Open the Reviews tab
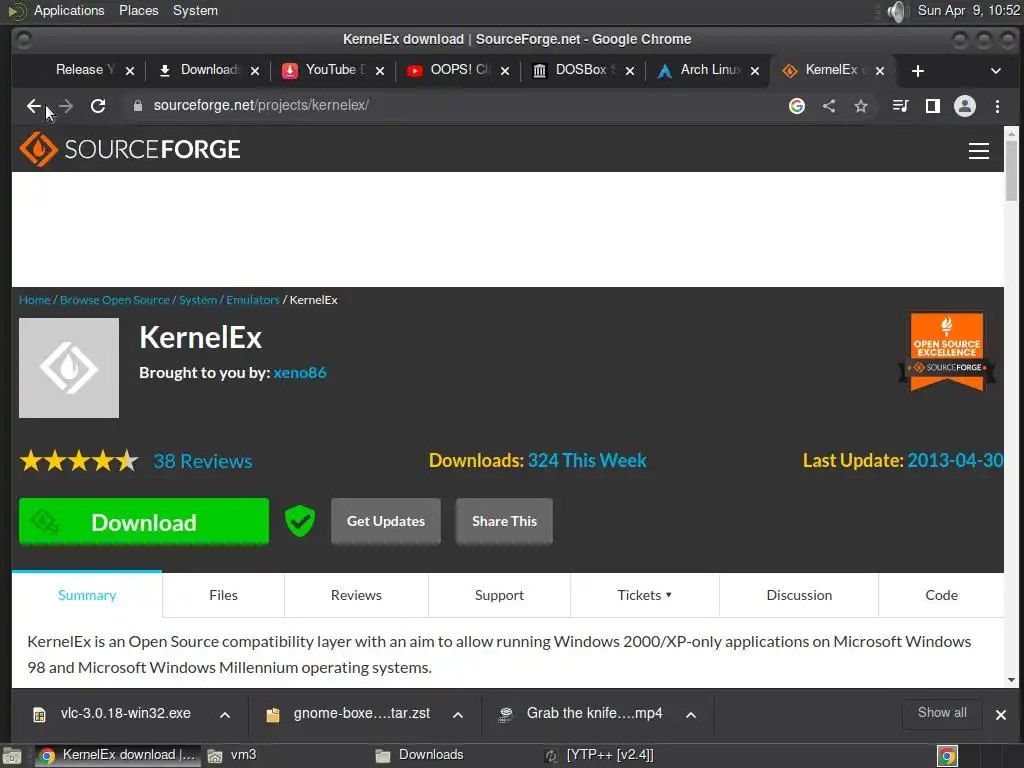The width and height of the screenshot is (1024, 768). pyautogui.click(x=356, y=595)
